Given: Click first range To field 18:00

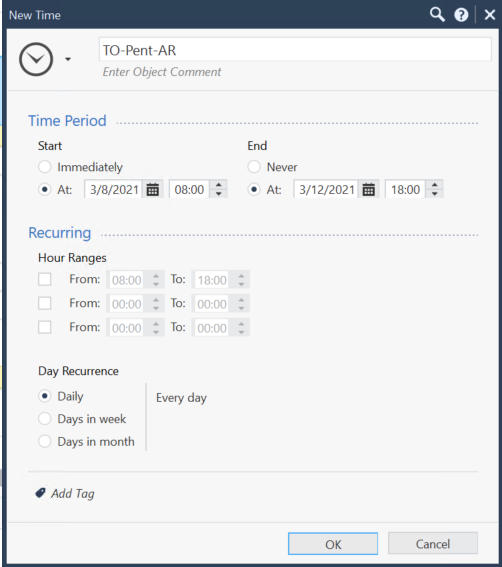Looking at the screenshot, I should point(212,280).
